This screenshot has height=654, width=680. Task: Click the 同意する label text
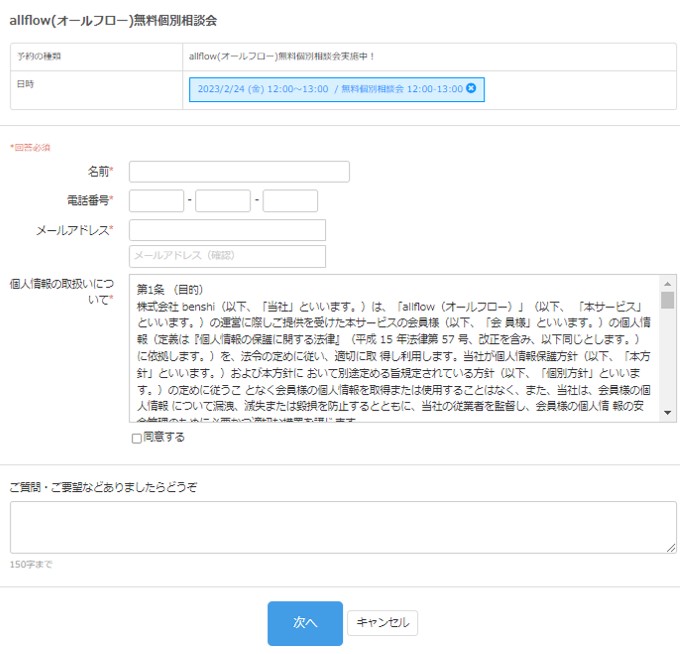pos(164,437)
